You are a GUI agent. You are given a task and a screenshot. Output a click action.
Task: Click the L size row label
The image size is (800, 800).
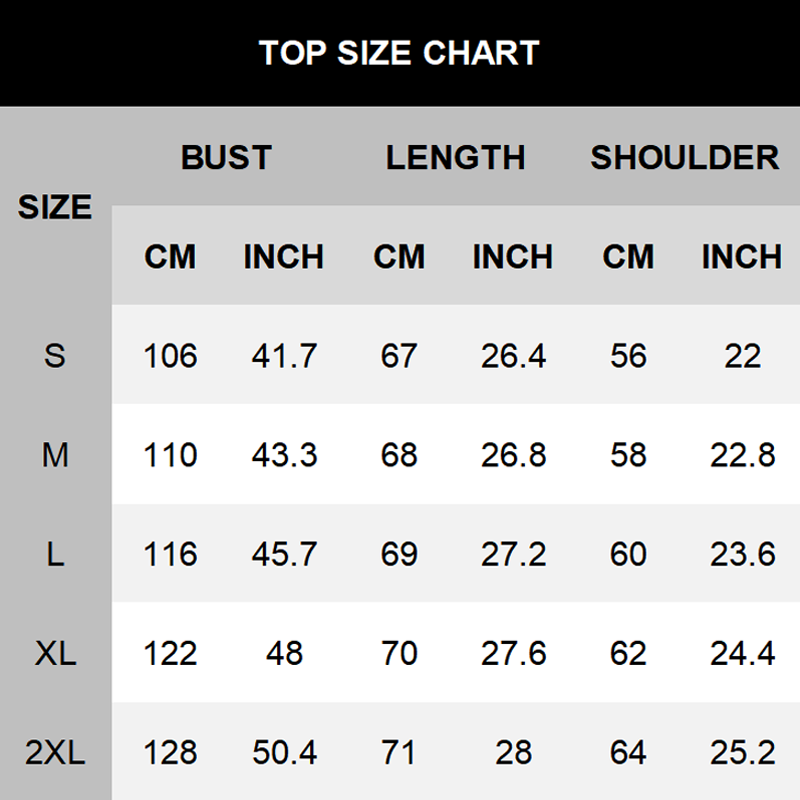[x=55, y=554]
